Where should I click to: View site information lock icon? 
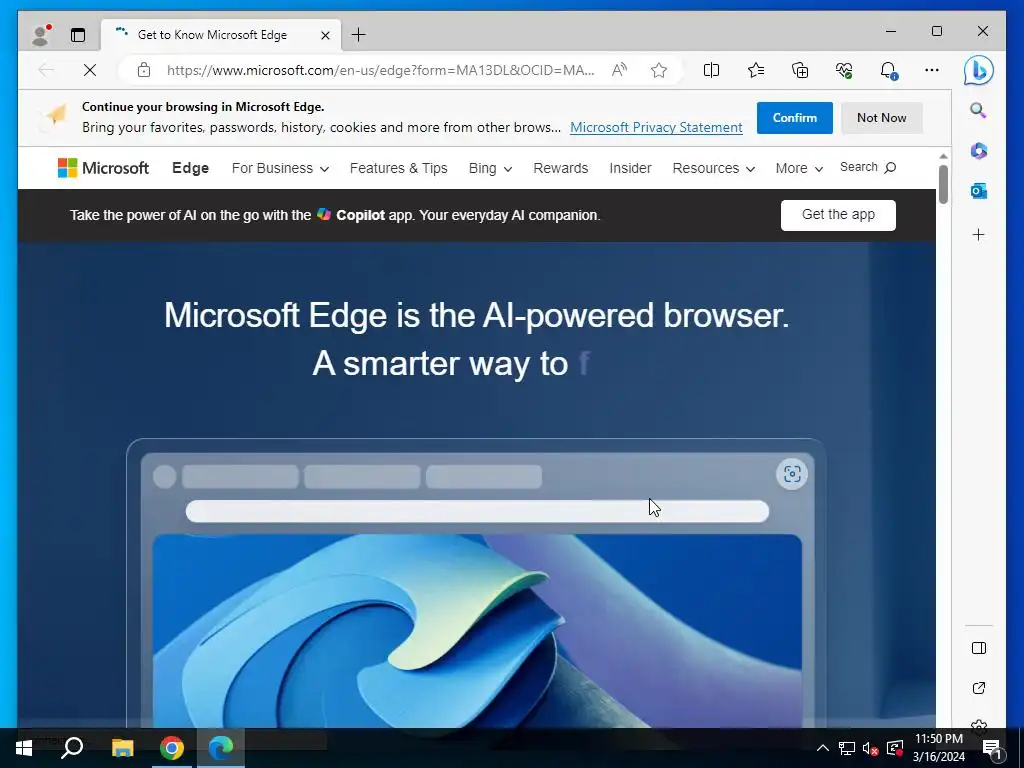click(x=144, y=70)
